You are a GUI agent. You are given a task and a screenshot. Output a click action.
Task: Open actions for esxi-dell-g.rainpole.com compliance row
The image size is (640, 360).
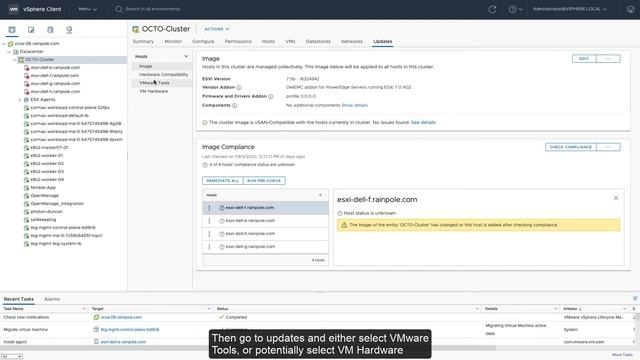point(209,247)
